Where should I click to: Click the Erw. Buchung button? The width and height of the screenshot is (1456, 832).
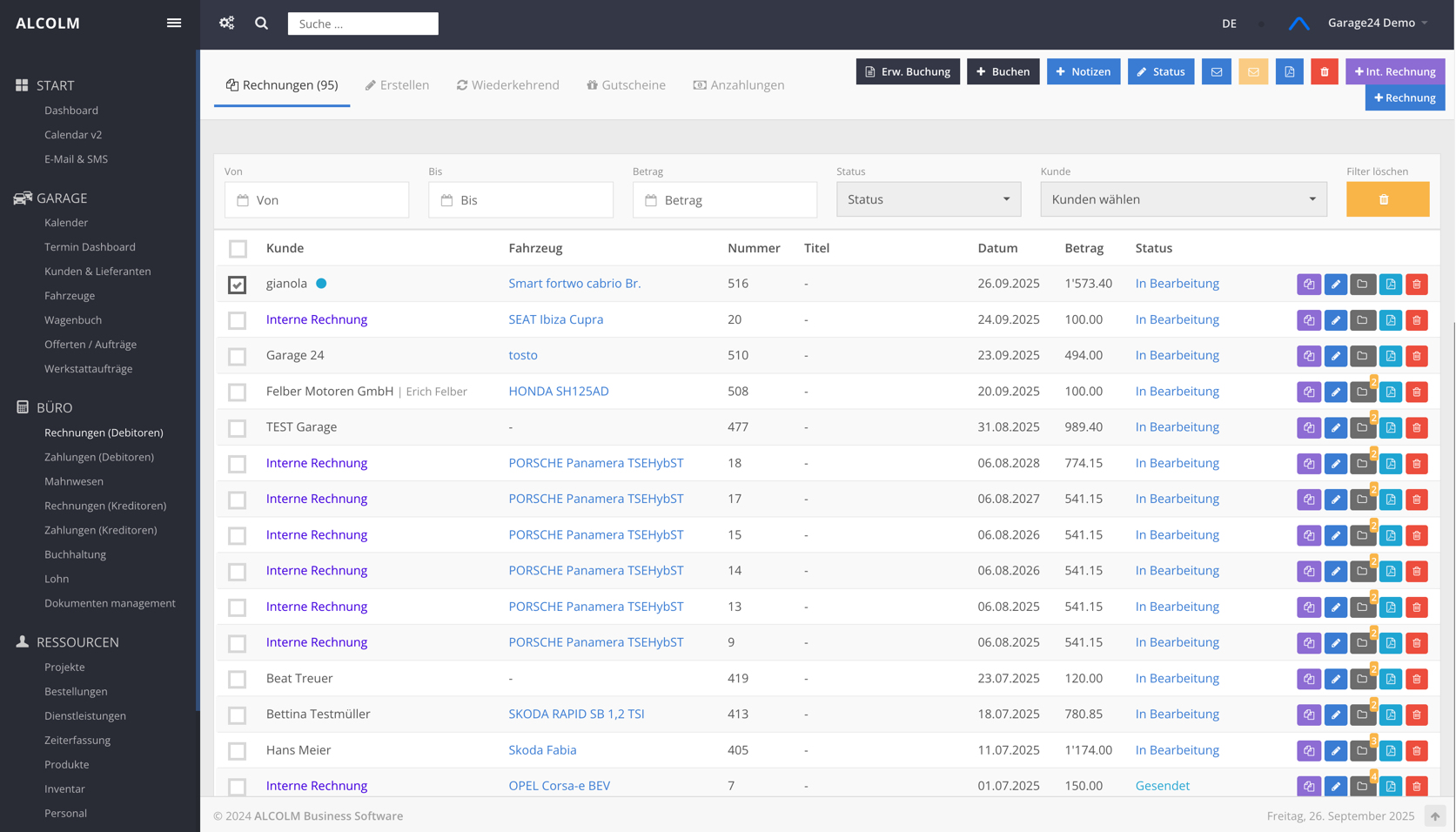click(907, 71)
